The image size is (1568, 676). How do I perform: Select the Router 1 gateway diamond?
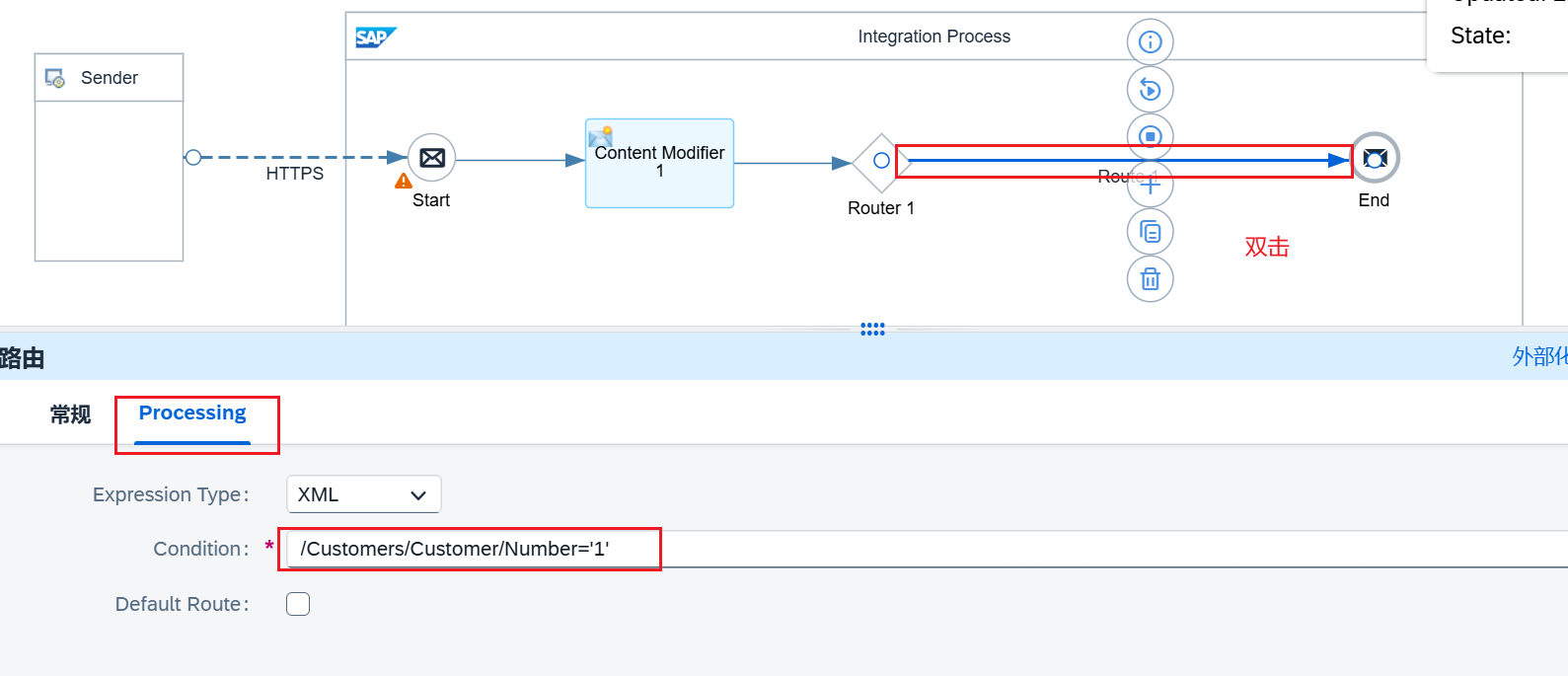(x=880, y=161)
